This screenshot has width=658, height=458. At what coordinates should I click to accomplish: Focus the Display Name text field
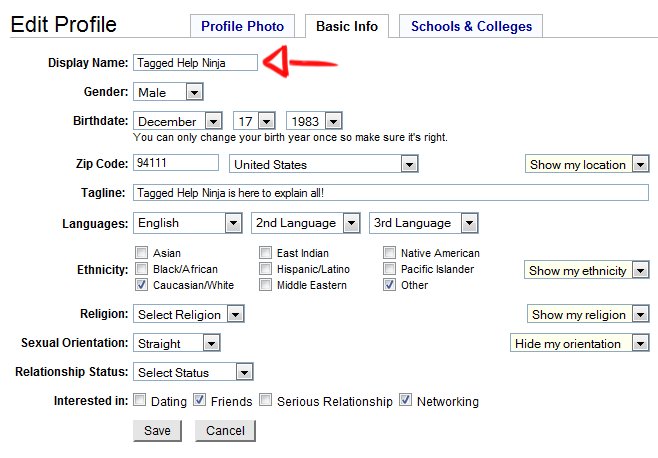[196, 63]
